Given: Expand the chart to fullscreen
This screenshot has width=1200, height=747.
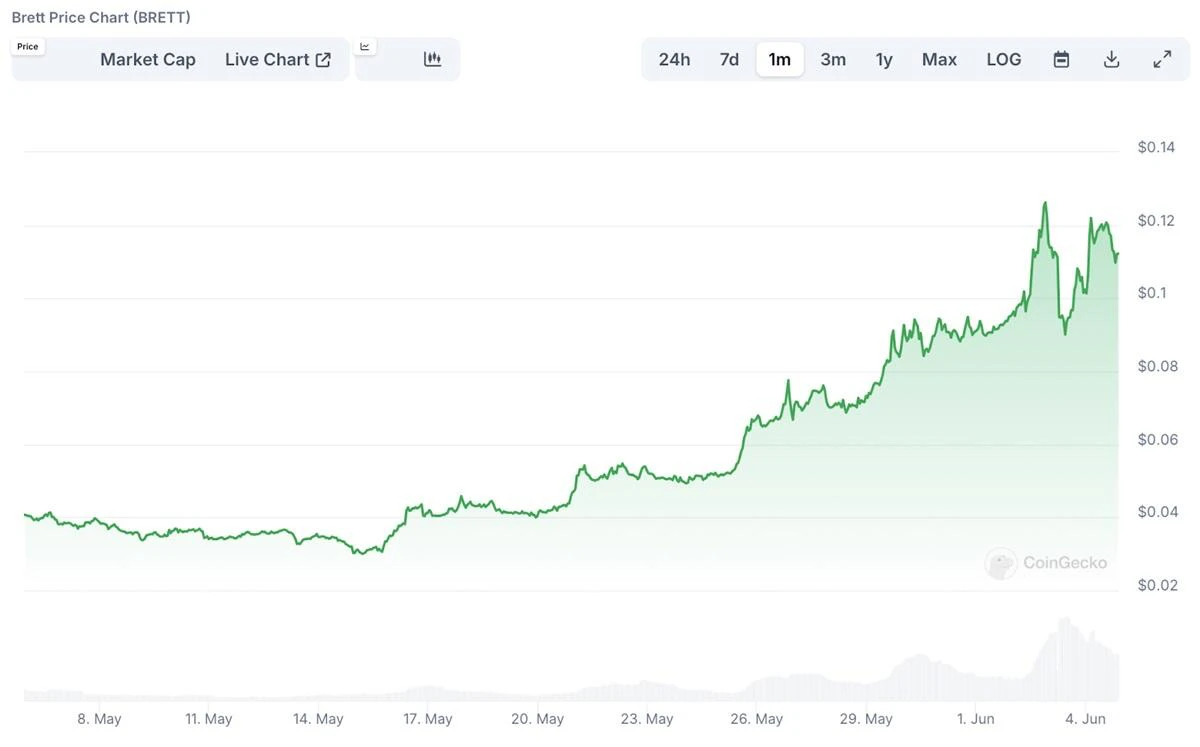Looking at the screenshot, I should point(1162,60).
